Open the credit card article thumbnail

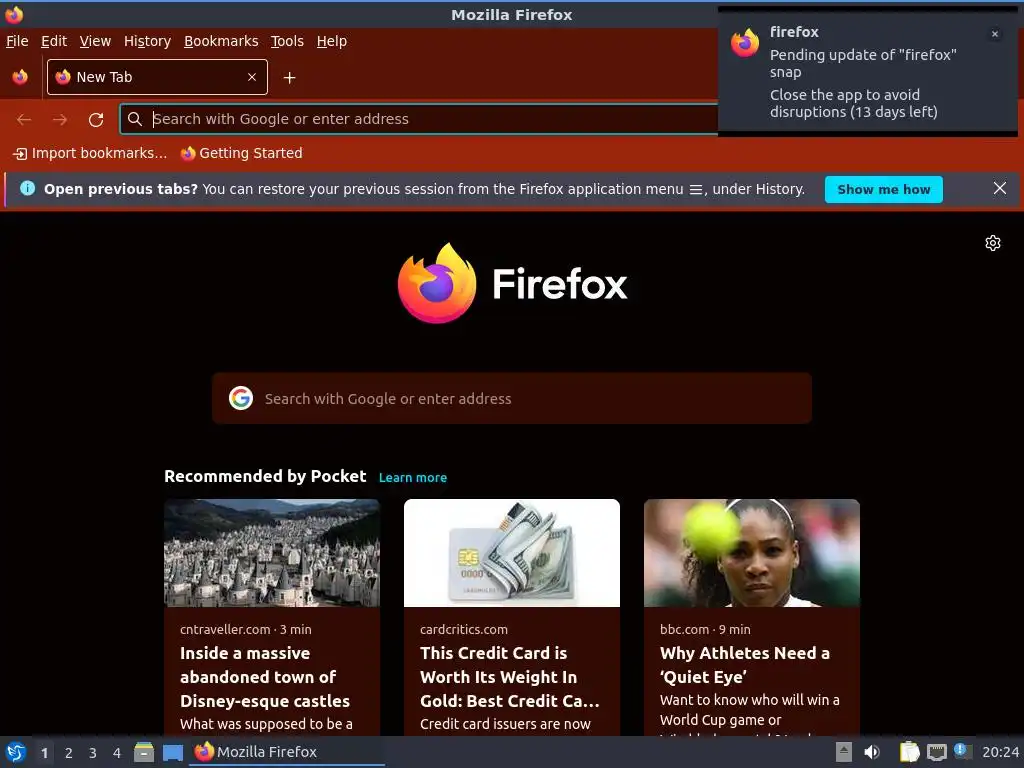(x=512, y=553)
